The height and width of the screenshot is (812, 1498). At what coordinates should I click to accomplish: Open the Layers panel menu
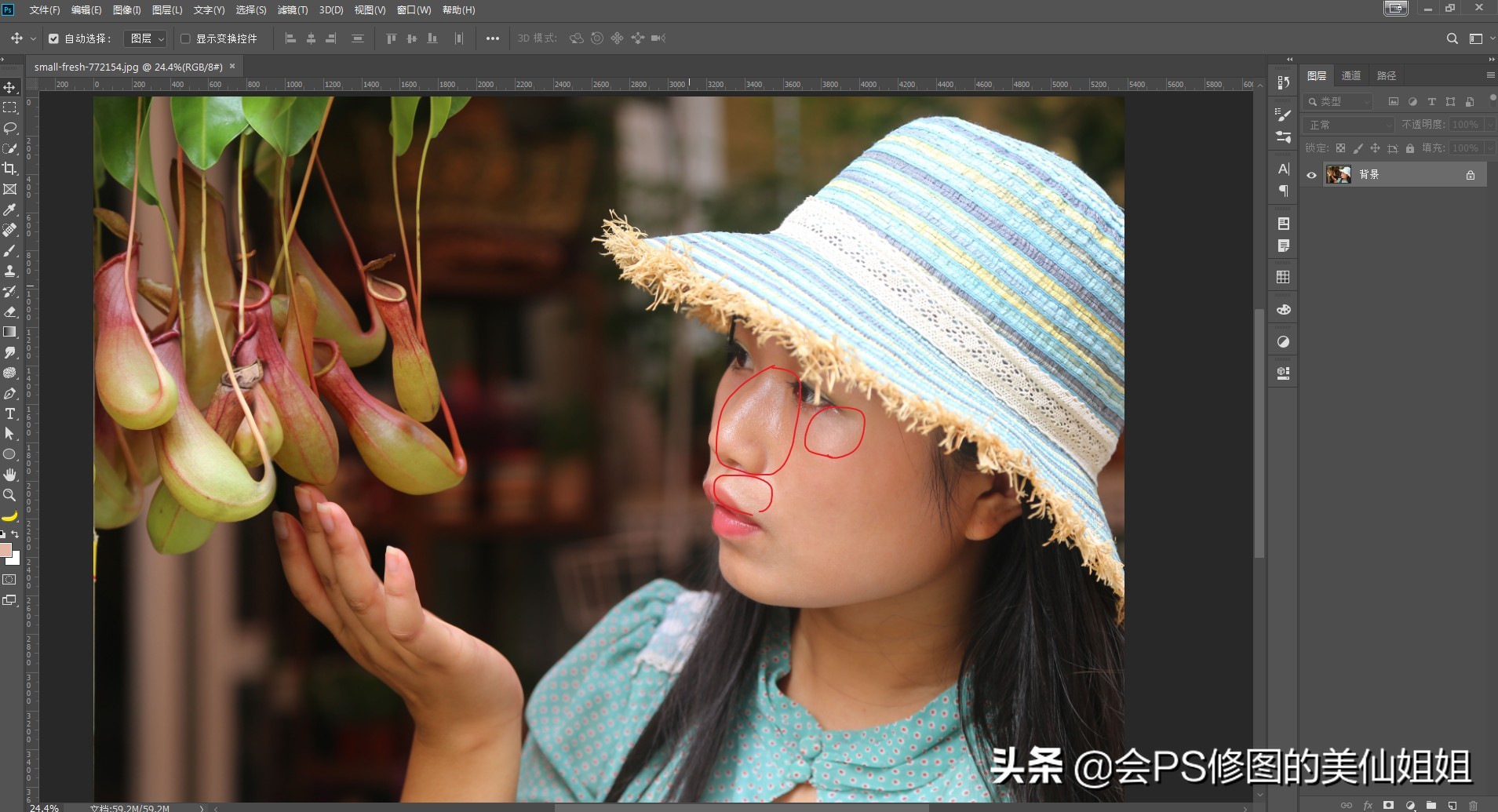point(1490,75)
